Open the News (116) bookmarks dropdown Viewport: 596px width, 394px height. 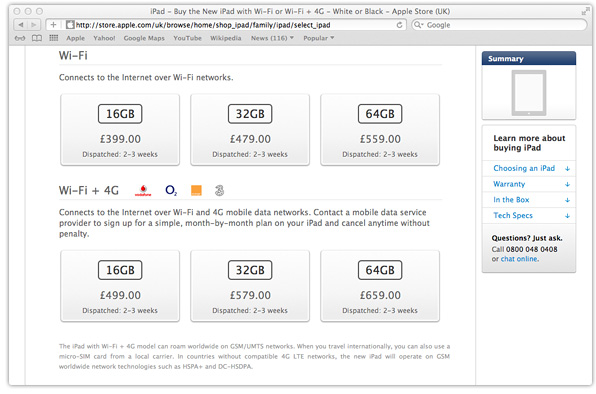272,38
